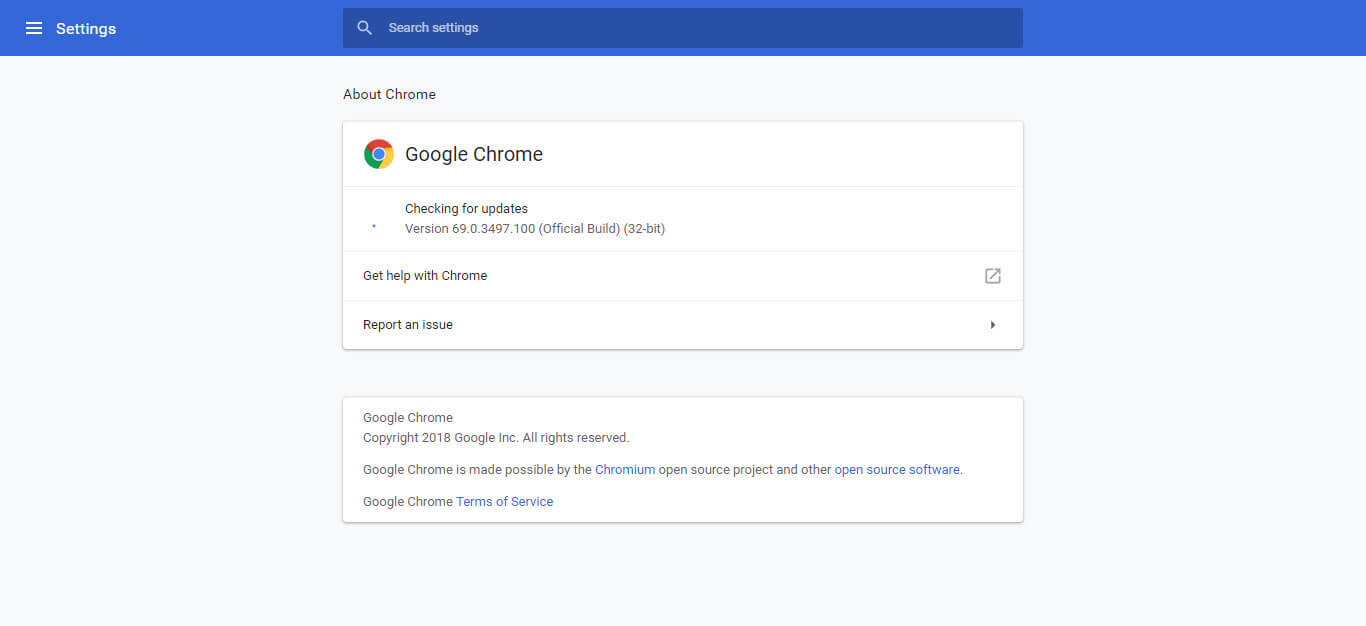Click inside the Search settings field

pyautogui.click(x=683, y=27)
